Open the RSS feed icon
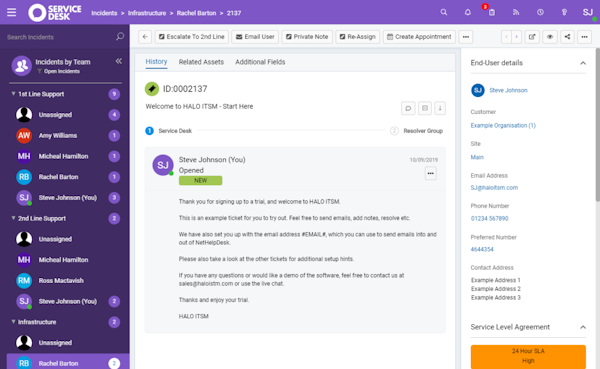This screenshot has height=369, width=600. 516,12
